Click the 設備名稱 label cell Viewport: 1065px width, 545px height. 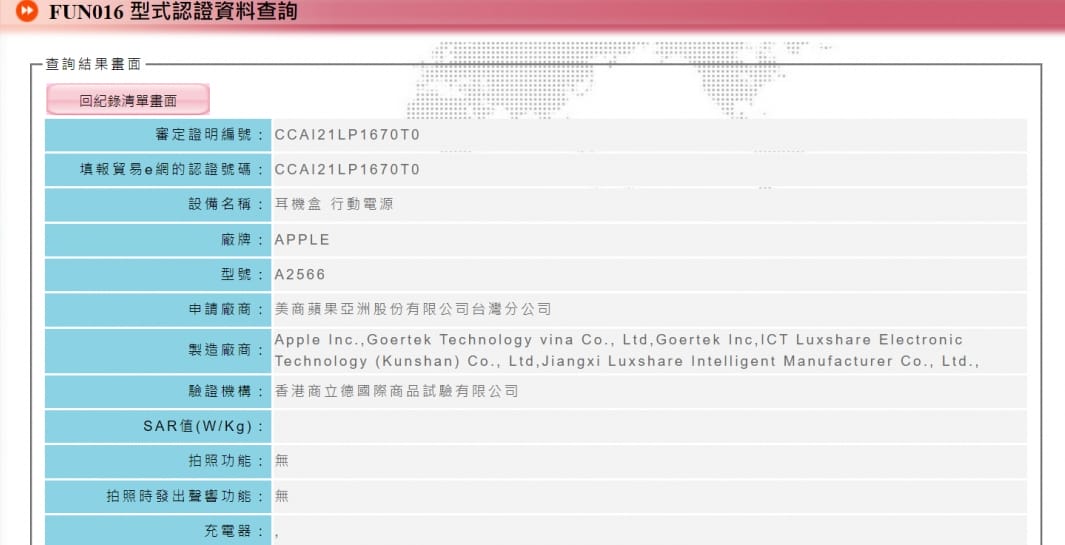tap(158, 205)
